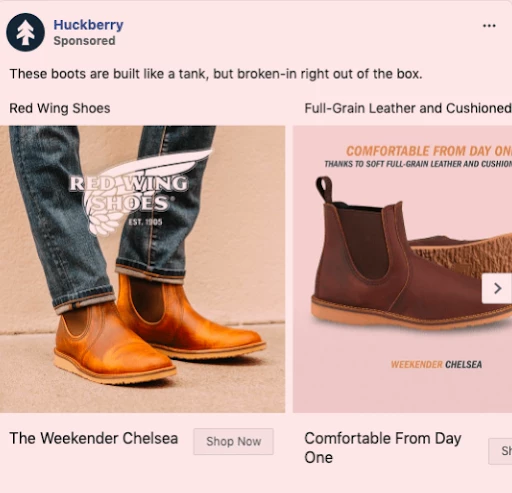Click Shop Now for Weekender Chelsea

pos(233,441)
